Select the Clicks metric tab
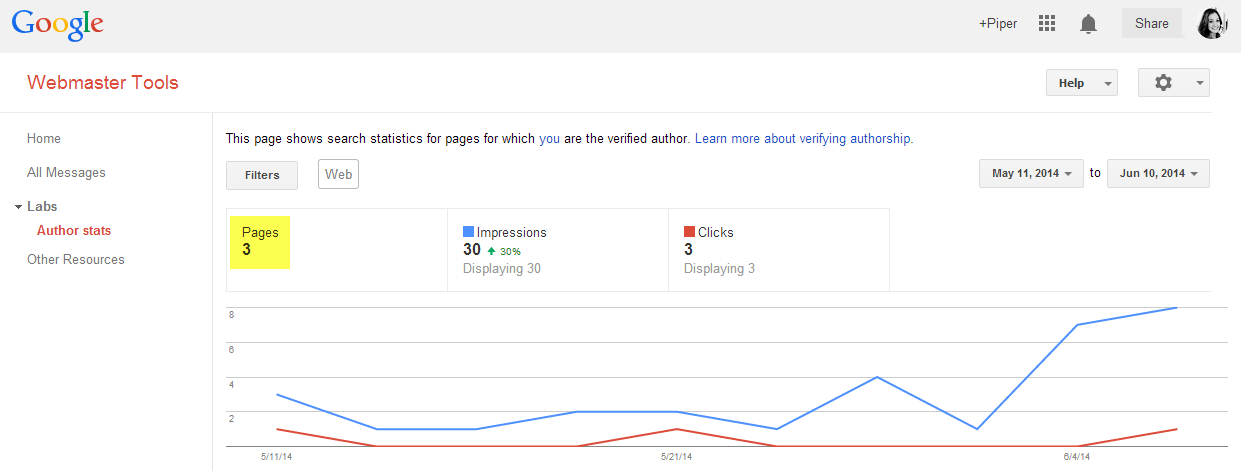Image resolution: width=1241 pixels, height=471 pixels. tap(779, 250)
